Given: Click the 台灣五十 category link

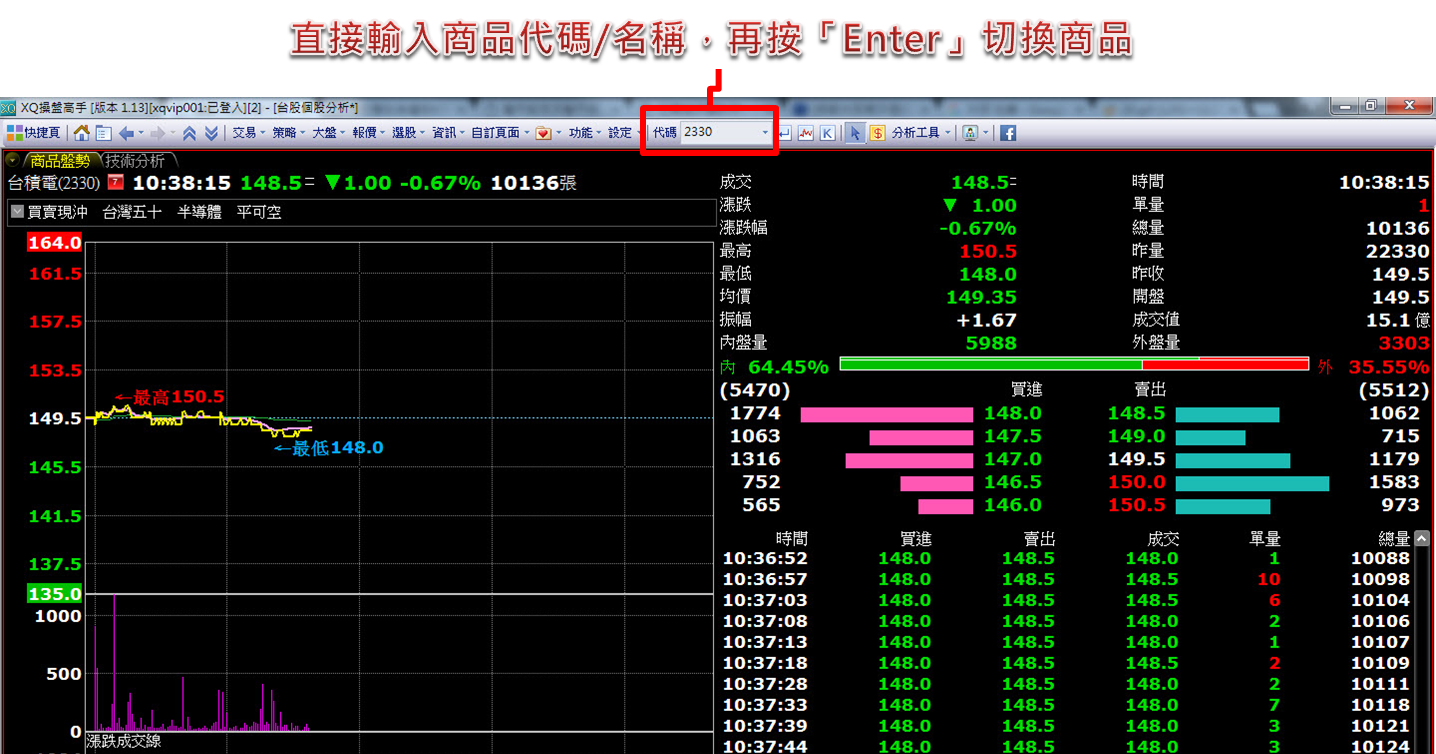Looking at the screenshot, I should point(132,212).
